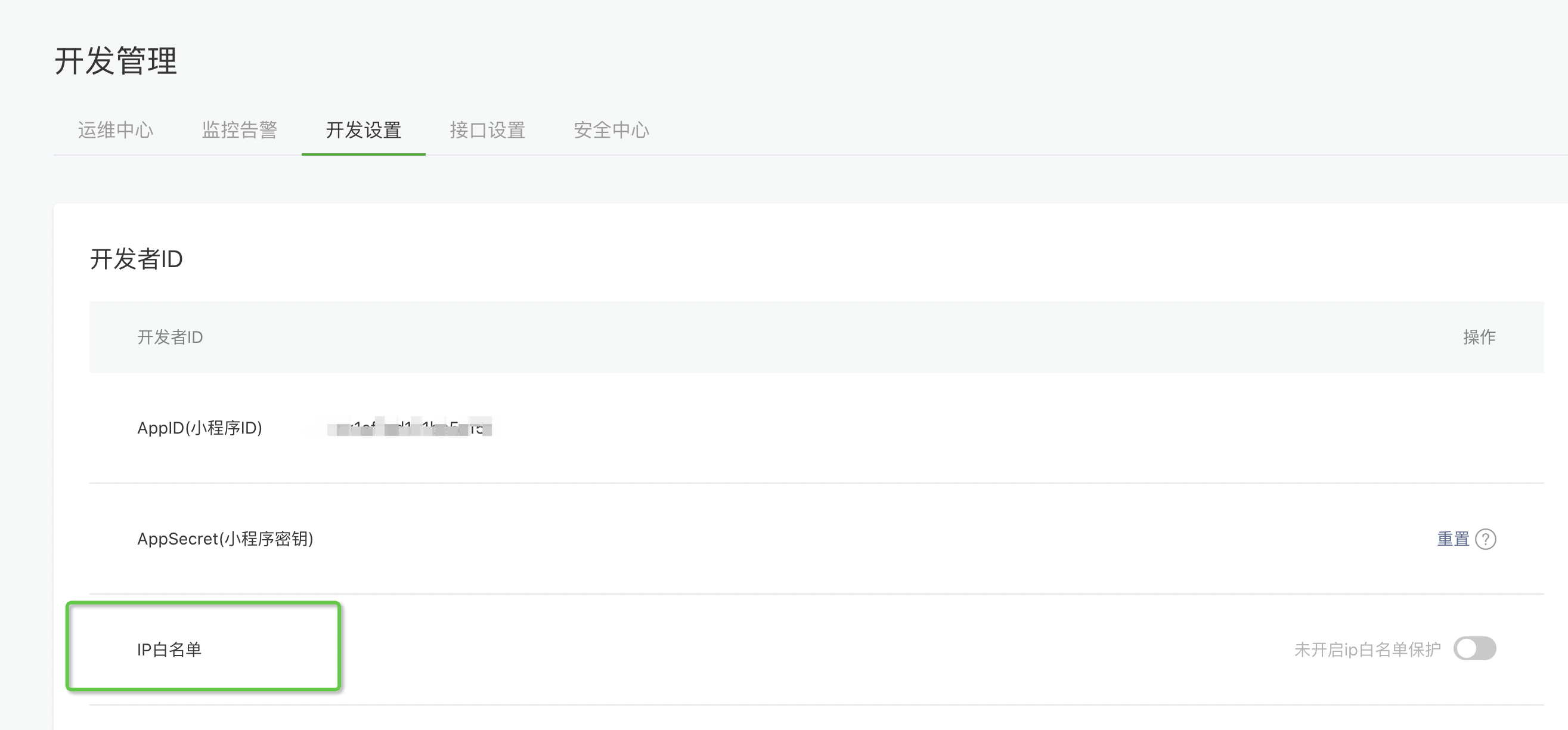Screen dimensions: 1568x730
Task: Click the AppSecret(小程序密钥) label
Action: [x=225, y=539]
